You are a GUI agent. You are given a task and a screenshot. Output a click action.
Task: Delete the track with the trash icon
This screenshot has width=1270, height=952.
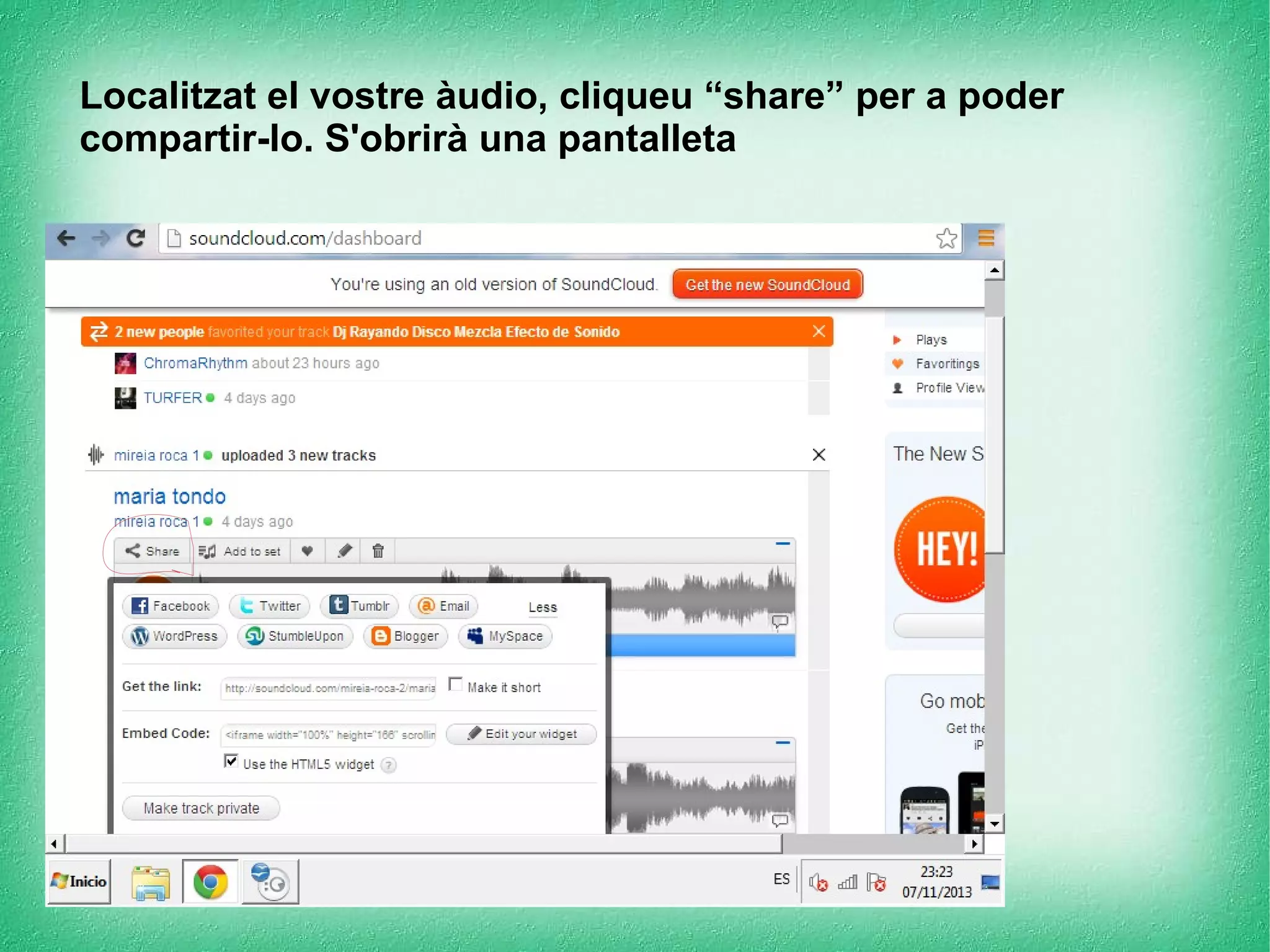pyautogui.click(x=378, y=551)
